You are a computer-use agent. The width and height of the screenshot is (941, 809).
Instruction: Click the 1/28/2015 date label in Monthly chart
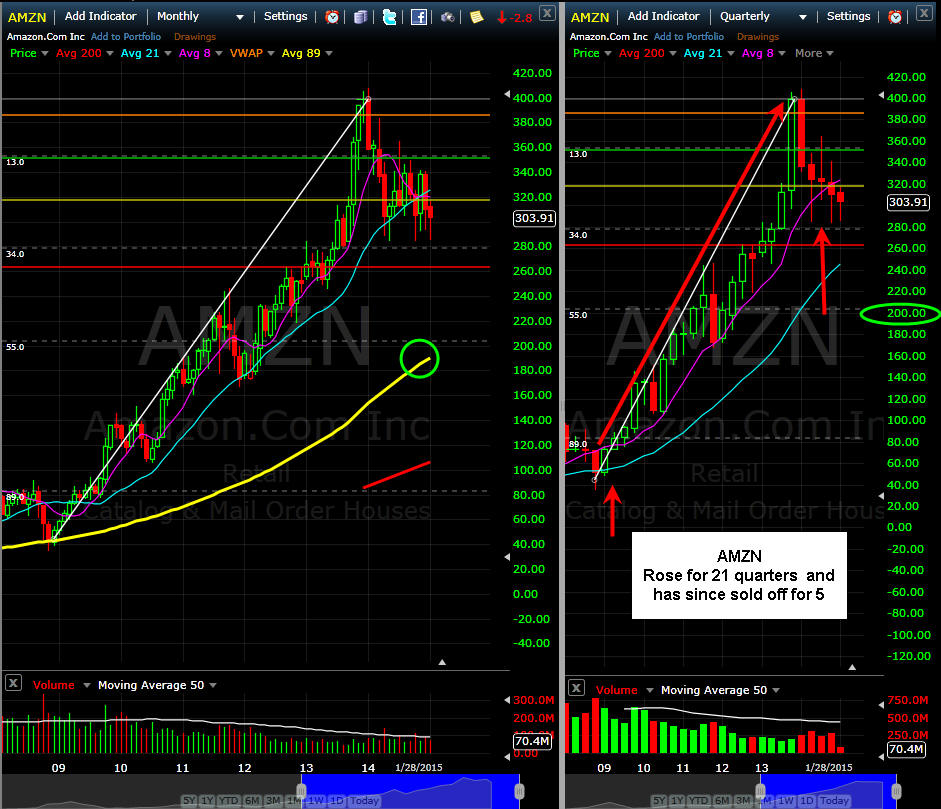pyautogui.click(x=418, y=768)
